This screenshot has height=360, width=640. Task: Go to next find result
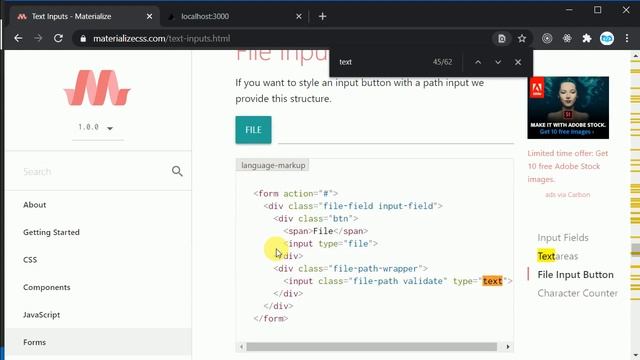(498, 62)
